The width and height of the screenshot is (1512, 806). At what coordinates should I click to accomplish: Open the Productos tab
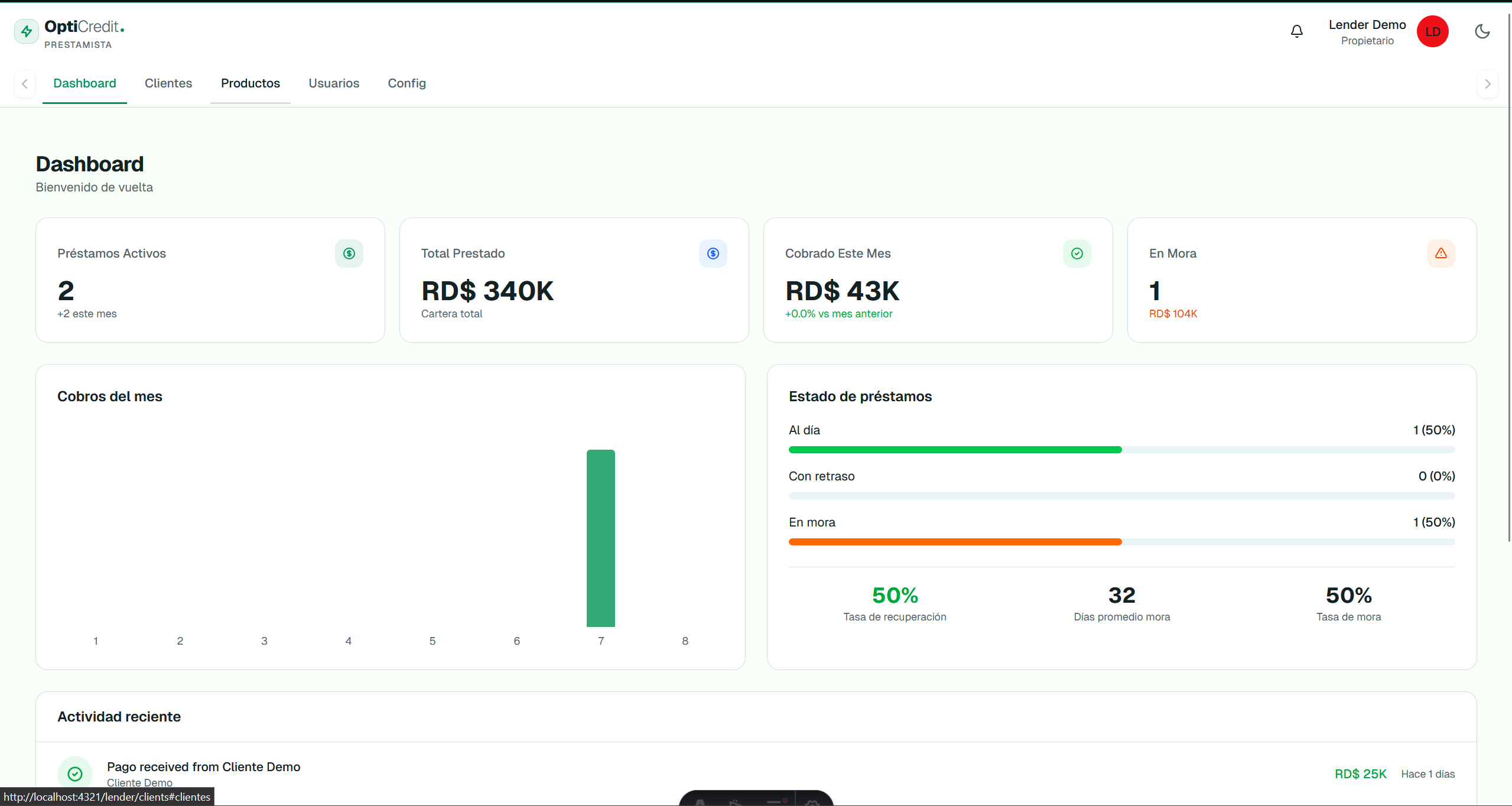pos(251,83)
